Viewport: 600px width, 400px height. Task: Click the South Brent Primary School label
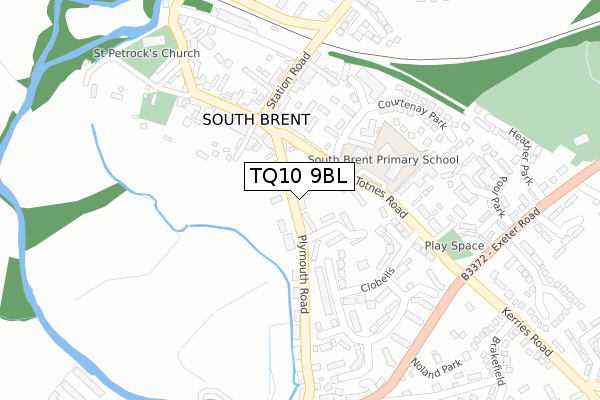383,160
